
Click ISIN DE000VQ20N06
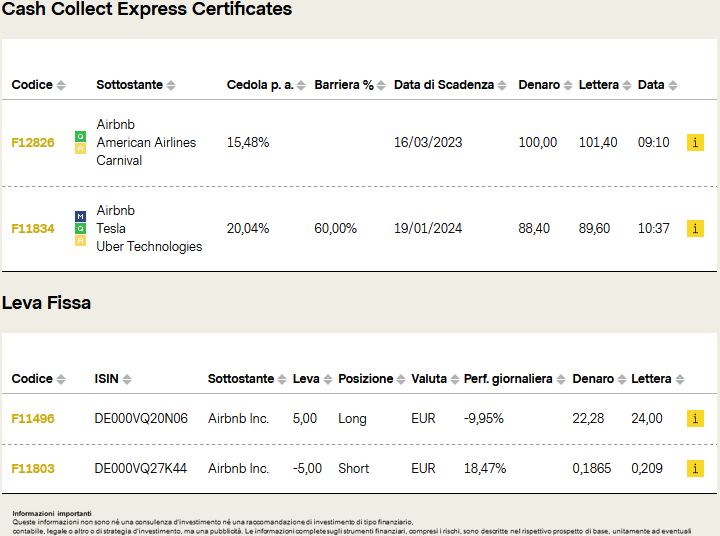pyautogui.click(x=141, y=418)
